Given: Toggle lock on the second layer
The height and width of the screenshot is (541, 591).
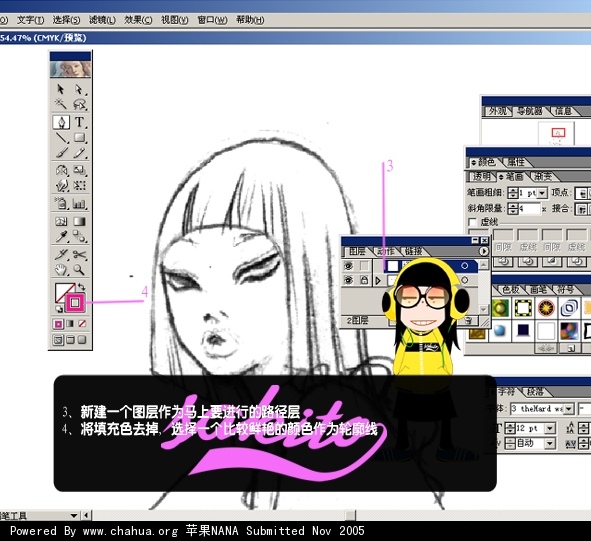Looking at the screenshot, I should click(364, 280).
